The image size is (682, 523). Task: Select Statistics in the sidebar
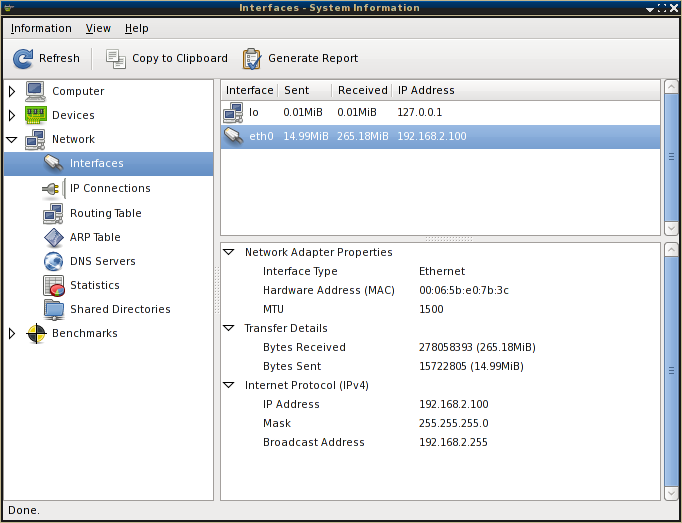[x=95, y=285]
